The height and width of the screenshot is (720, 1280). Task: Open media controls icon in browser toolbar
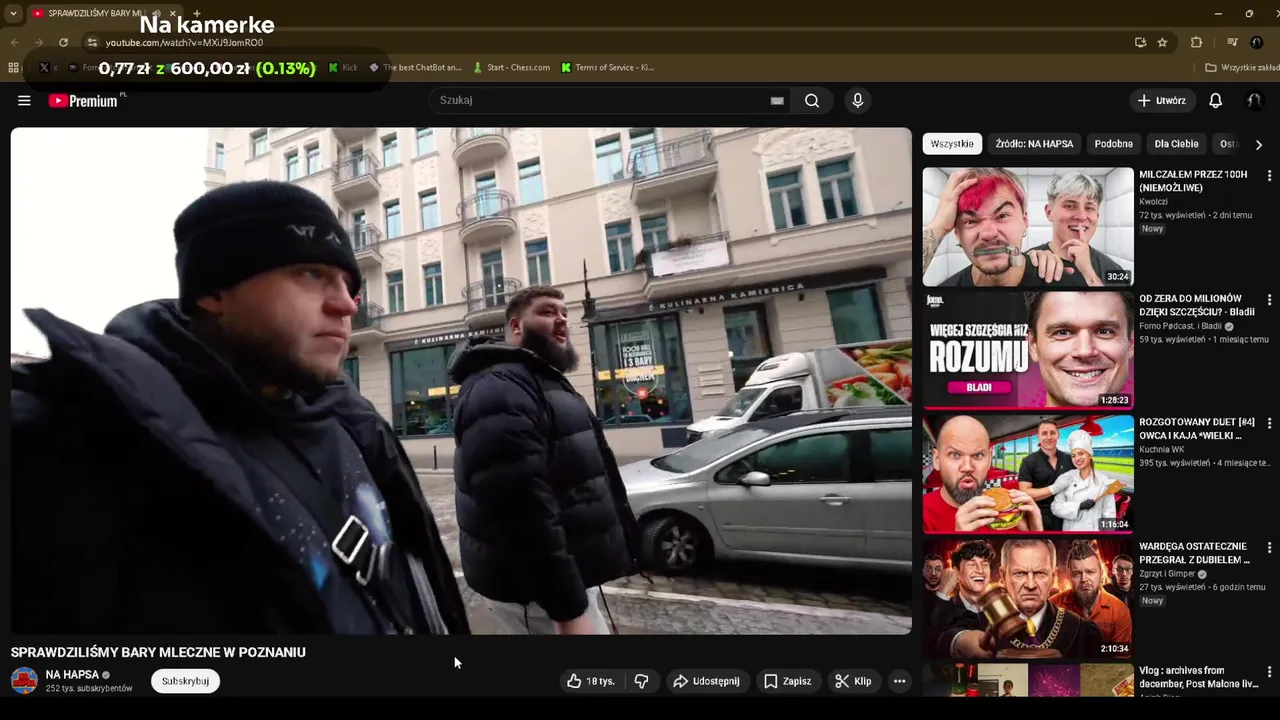tap(1232, 42)
